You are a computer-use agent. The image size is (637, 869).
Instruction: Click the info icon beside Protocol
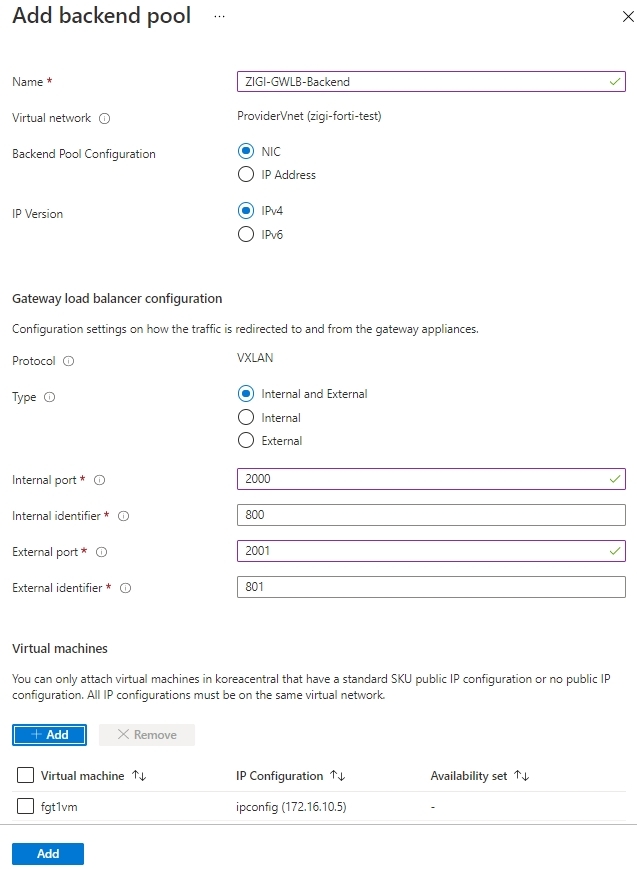(68, 361)
